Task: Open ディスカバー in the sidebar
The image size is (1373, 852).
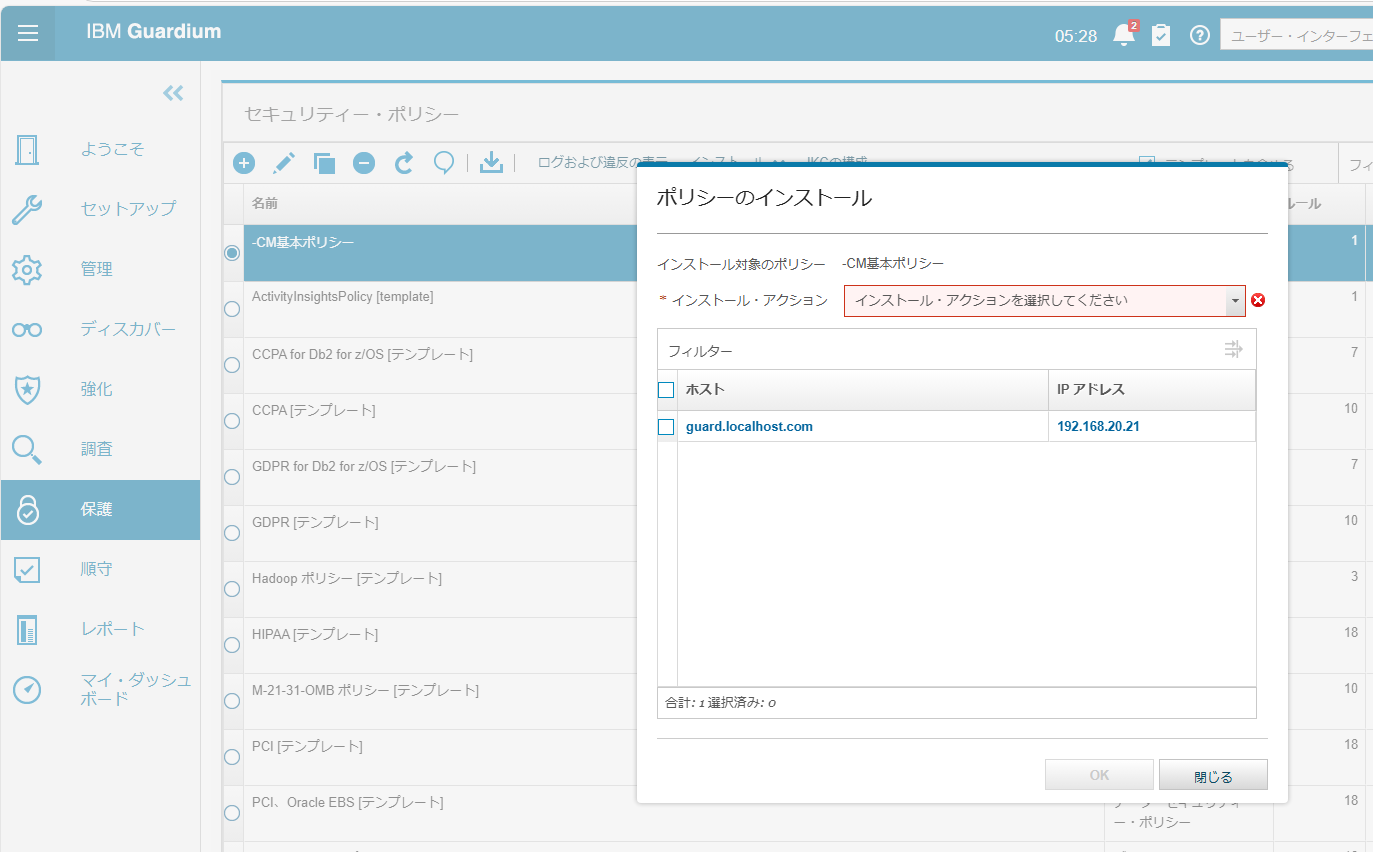Action: (128, 329)
